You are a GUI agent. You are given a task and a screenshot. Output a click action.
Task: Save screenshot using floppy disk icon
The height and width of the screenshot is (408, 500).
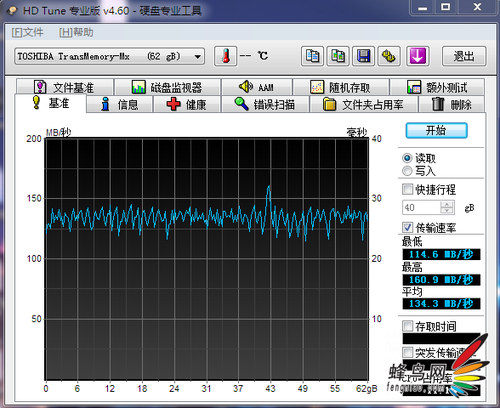click(x=363, y=56)
